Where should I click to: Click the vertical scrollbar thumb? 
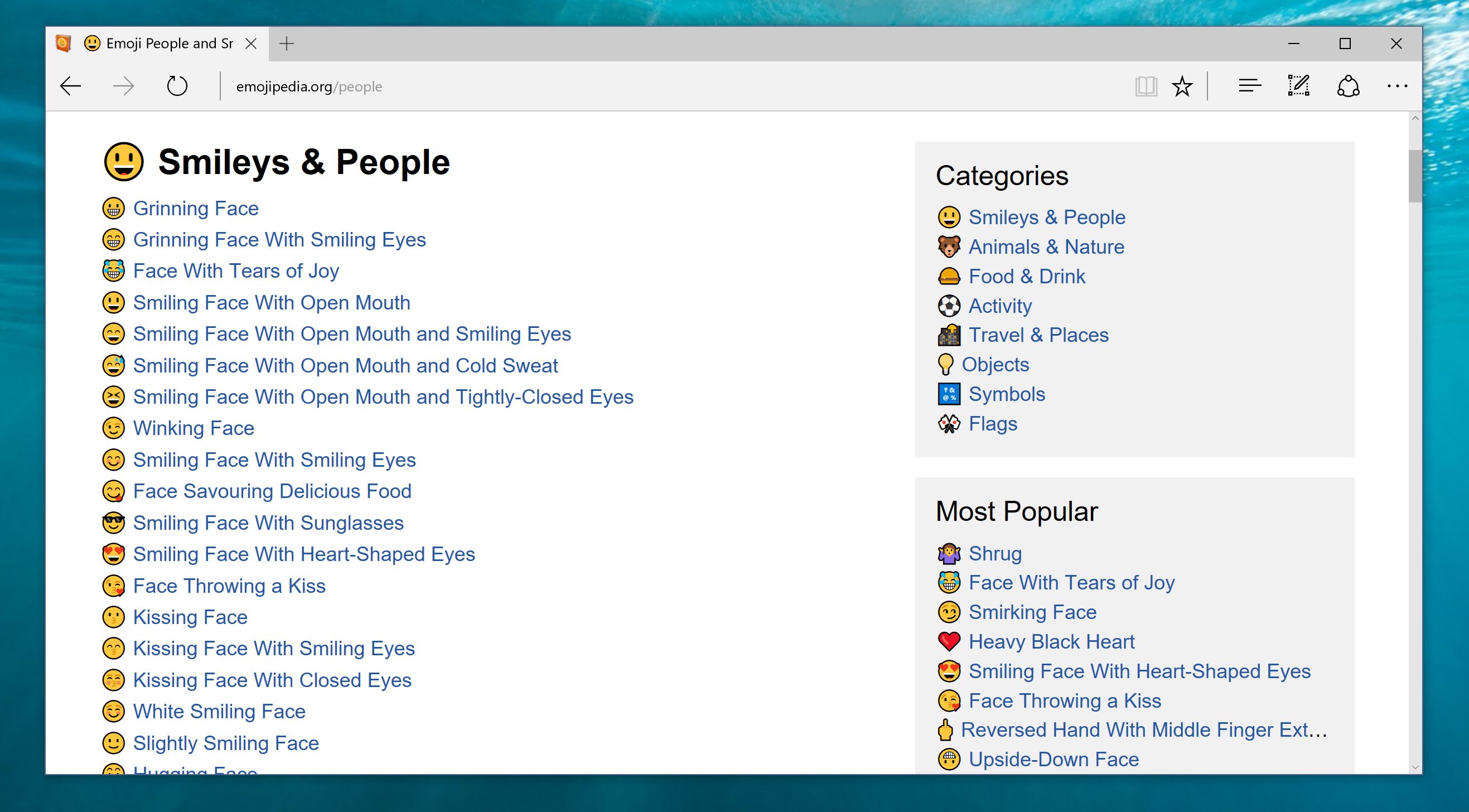[x=1415, y=176]
